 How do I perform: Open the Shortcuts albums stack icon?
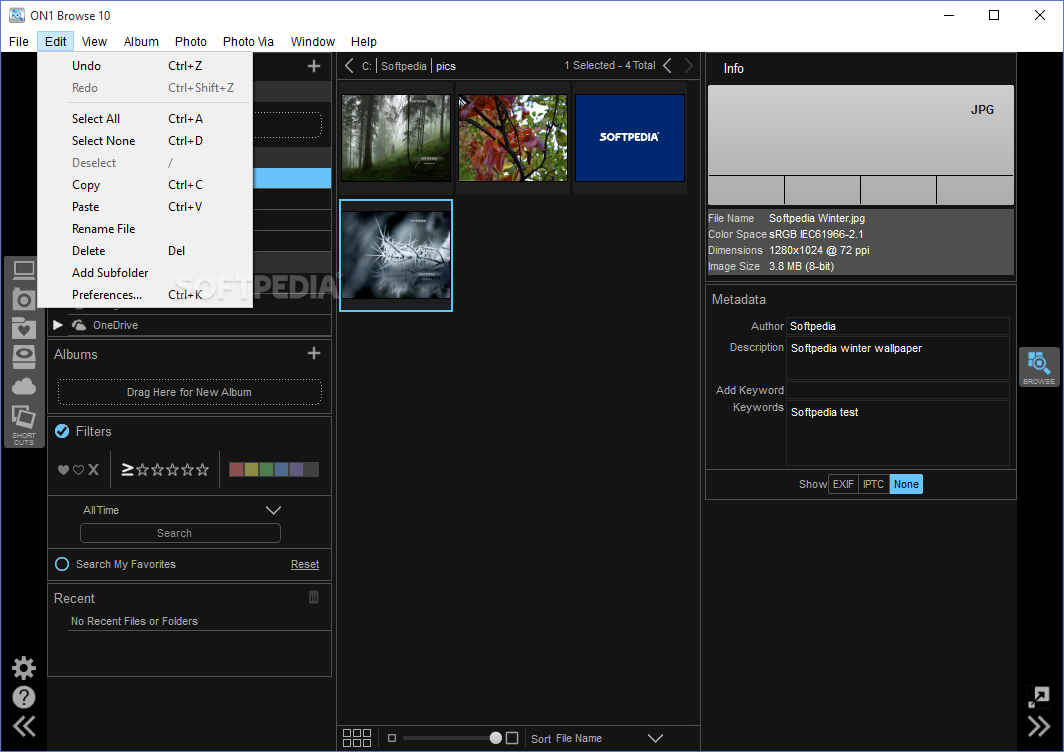[x=24, y=425]
